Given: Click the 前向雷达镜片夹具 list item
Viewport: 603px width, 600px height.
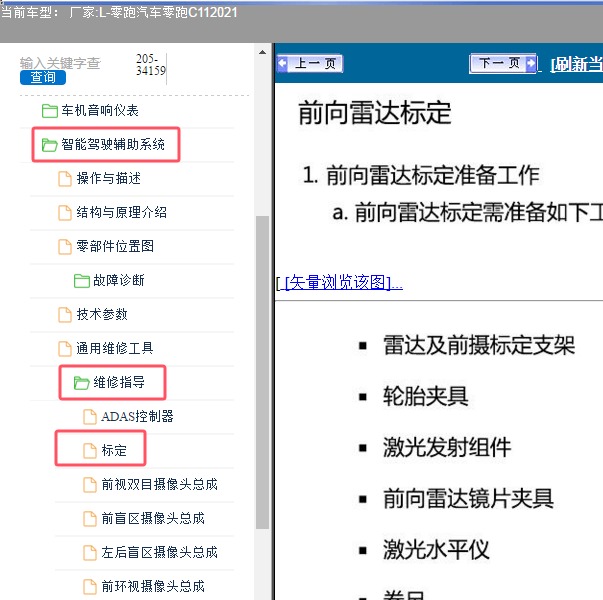Looking at the screenshot, I should click(468, 498).
